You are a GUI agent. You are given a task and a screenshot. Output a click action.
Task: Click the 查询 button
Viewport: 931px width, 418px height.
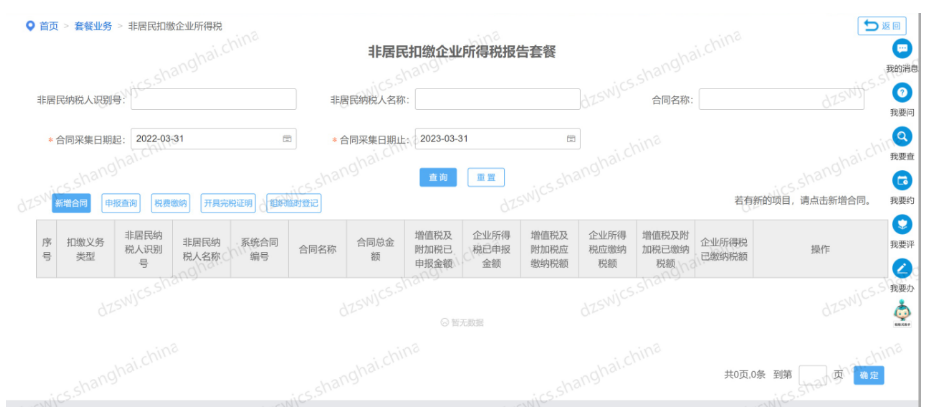click(x=438, y=178)
